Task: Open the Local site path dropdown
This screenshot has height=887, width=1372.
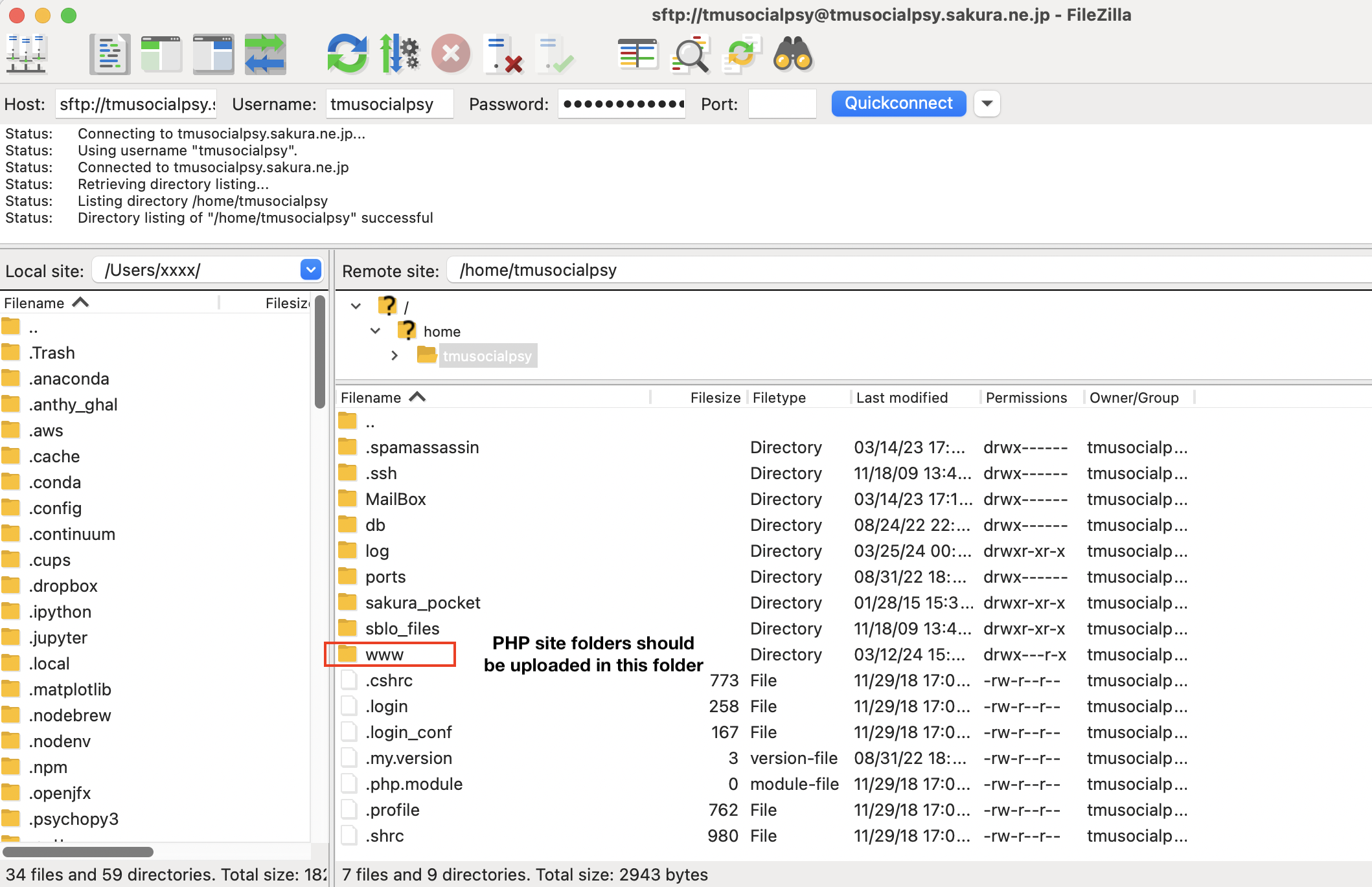Action: 311,270
